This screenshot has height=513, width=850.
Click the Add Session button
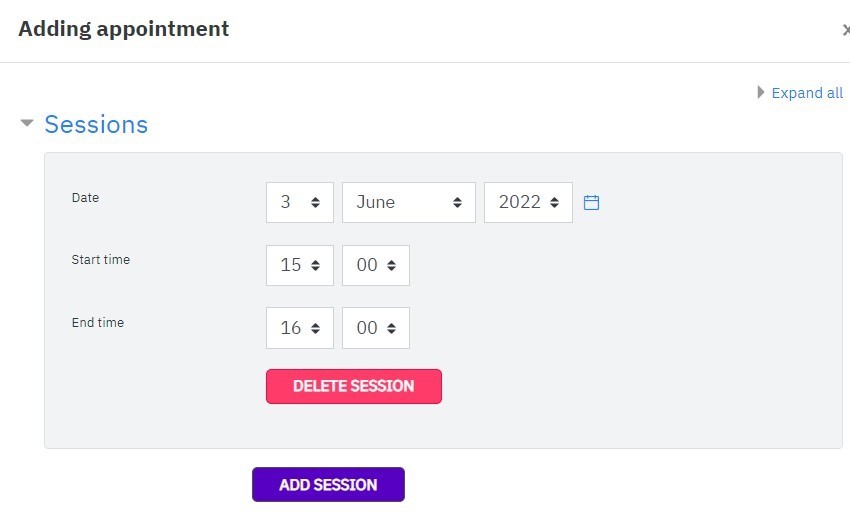tap(328, 484)
